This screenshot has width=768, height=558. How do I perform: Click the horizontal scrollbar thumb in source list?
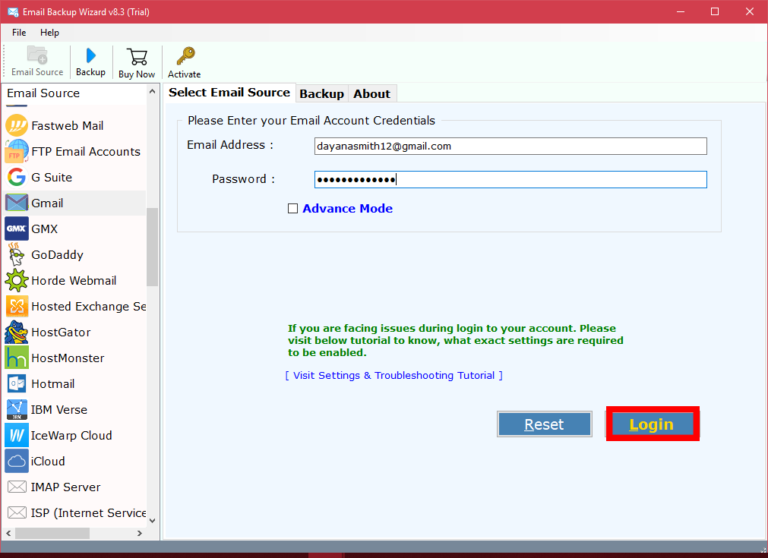52,533
